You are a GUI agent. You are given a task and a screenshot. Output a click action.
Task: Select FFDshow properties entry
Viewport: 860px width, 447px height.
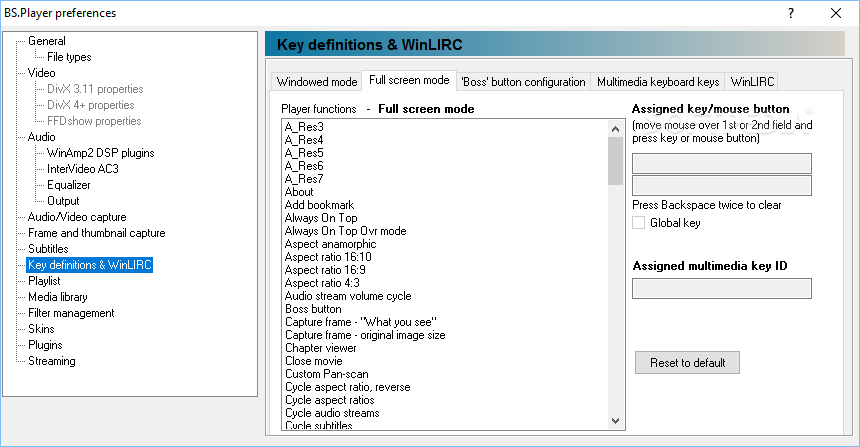[94, 121]
